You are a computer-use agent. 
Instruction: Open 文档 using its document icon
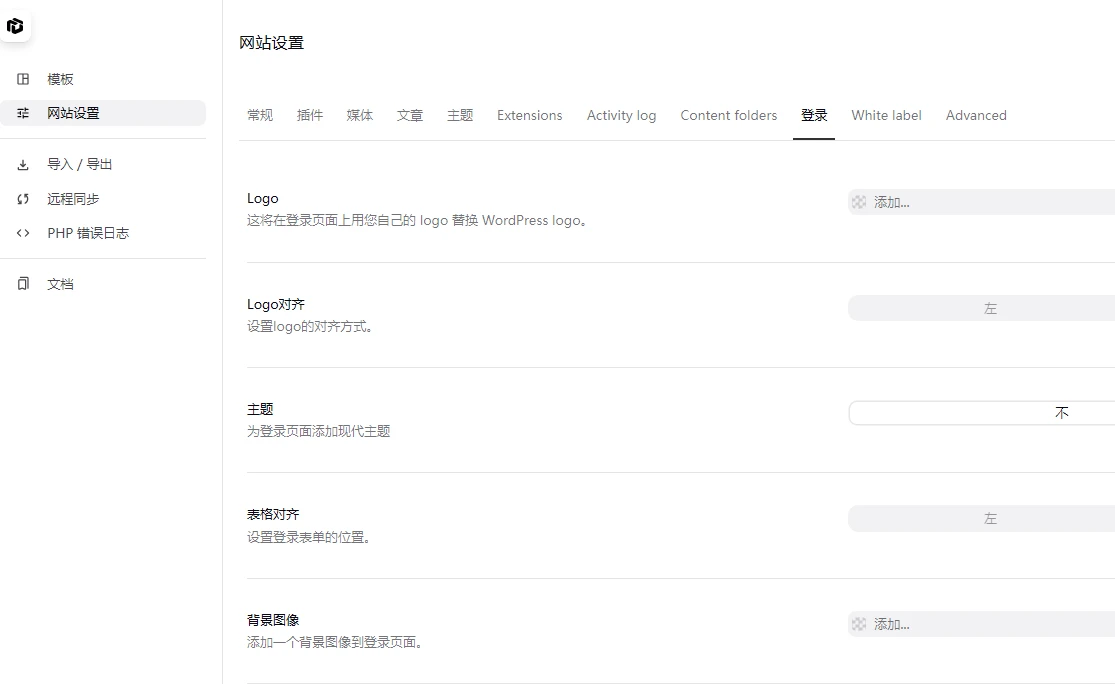[22, 283]
